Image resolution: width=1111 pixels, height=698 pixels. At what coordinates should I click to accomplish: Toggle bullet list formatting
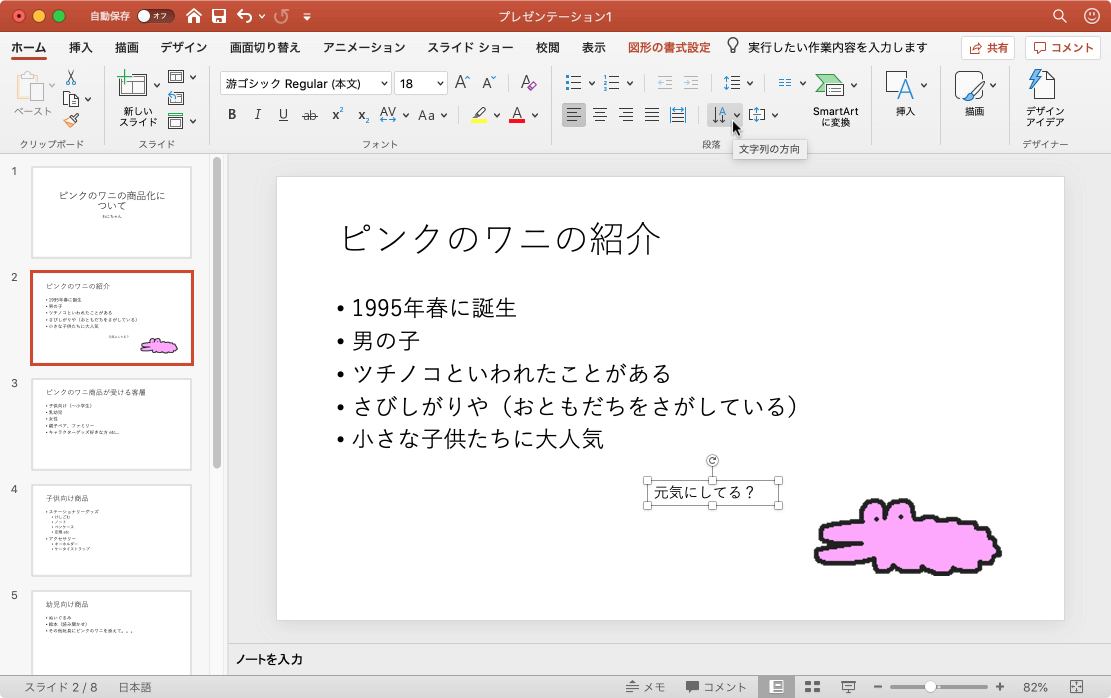(x=574, y=81)
